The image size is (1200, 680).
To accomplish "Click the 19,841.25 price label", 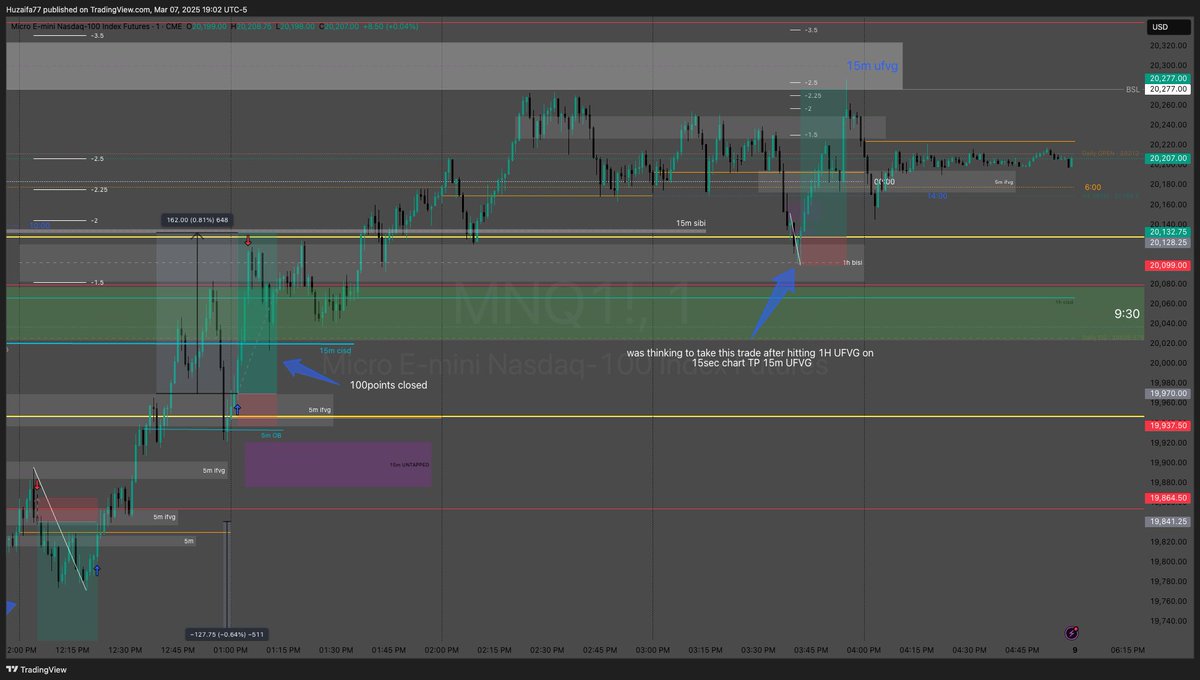I will pyautogui.click(x=1167, y=521).
